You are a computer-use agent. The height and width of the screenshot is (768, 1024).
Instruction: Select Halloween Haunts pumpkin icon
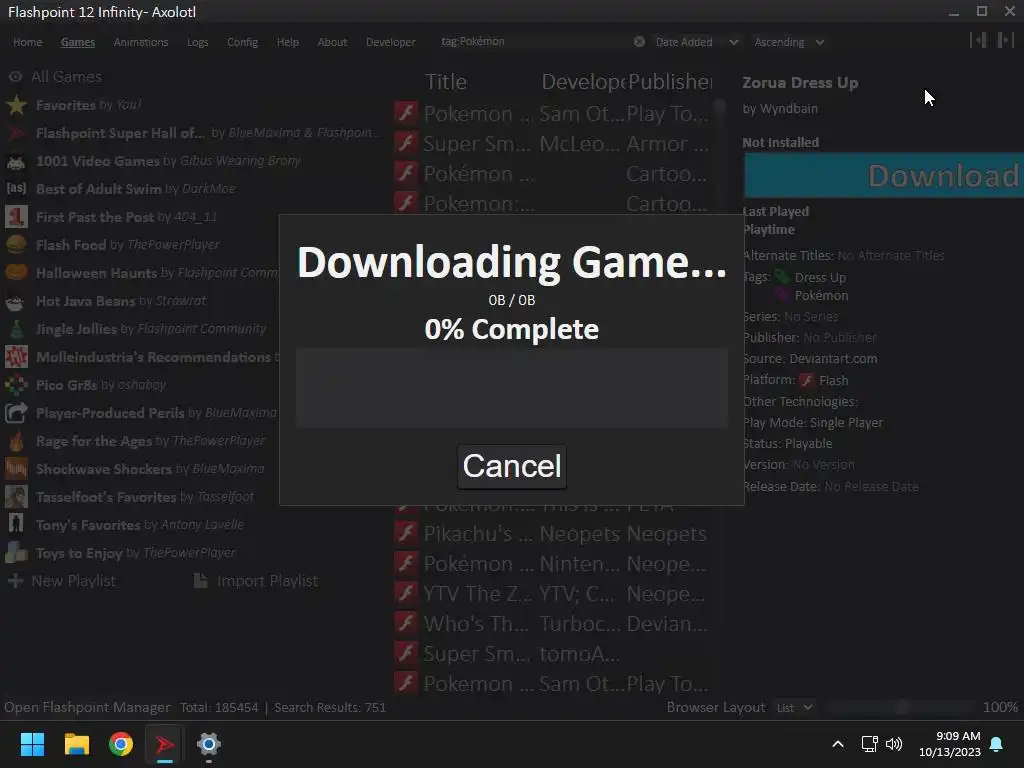[16, 273]
